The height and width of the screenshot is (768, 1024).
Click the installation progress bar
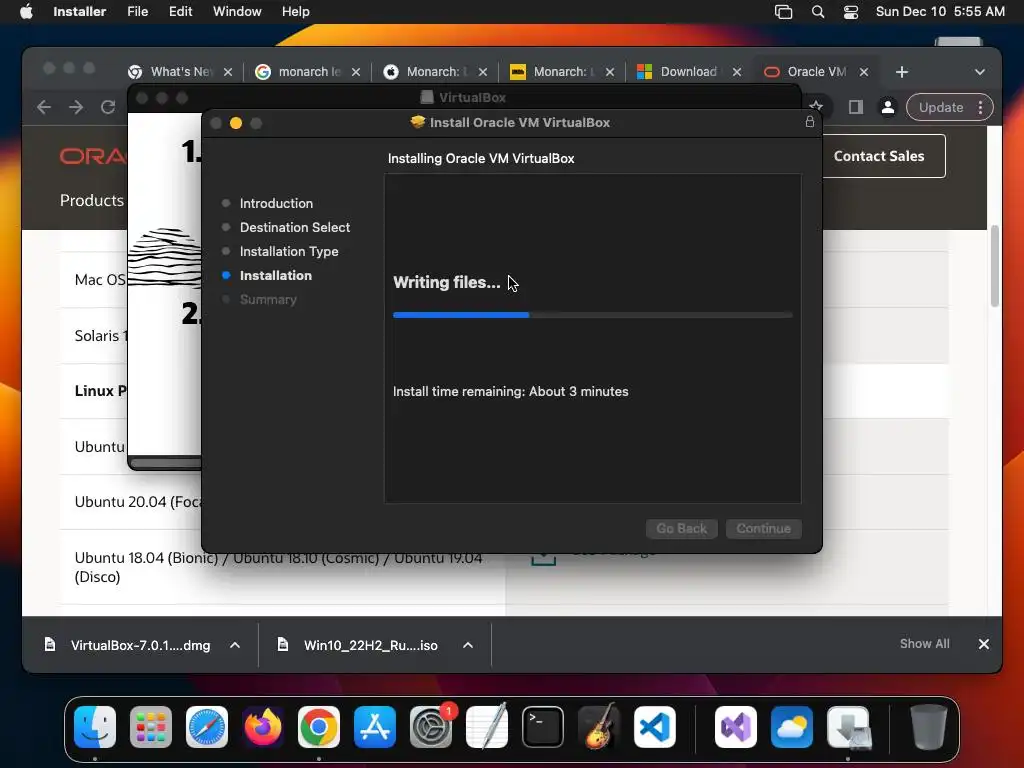tap(592, 315)
